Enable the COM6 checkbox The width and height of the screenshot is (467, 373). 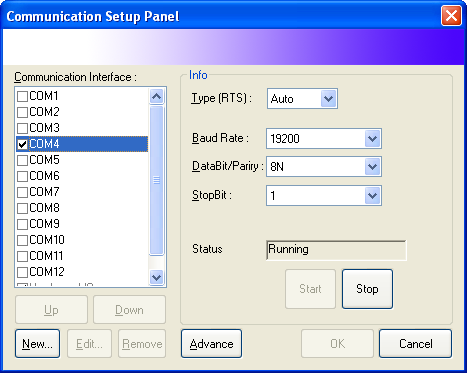click(x=22, y=176)
